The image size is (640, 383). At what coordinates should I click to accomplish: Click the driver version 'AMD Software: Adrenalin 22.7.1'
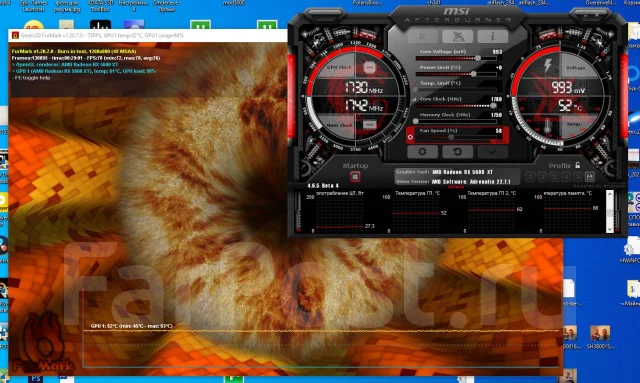tap(471, 182)
